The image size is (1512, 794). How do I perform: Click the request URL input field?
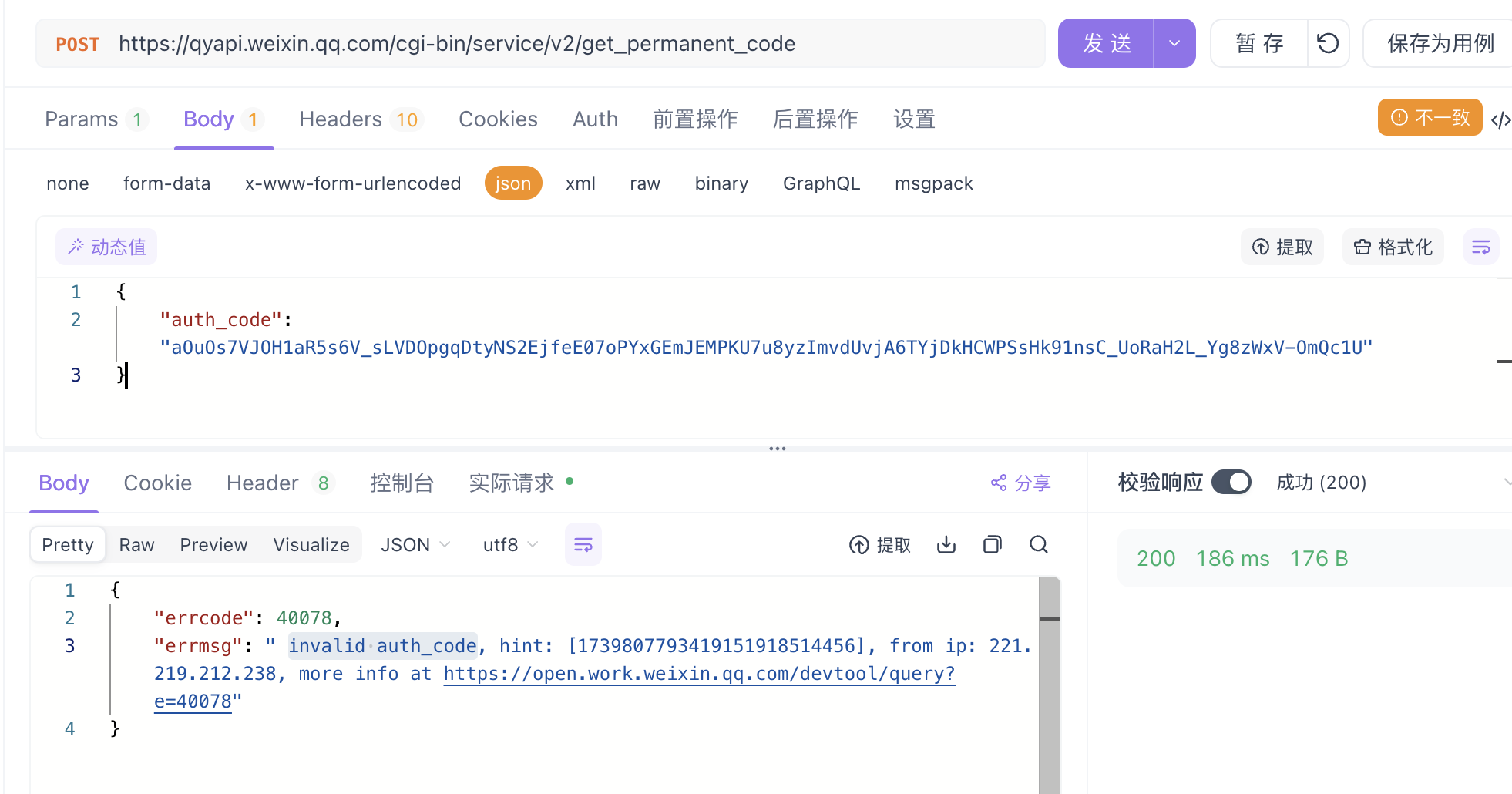(x=539, y=43)
